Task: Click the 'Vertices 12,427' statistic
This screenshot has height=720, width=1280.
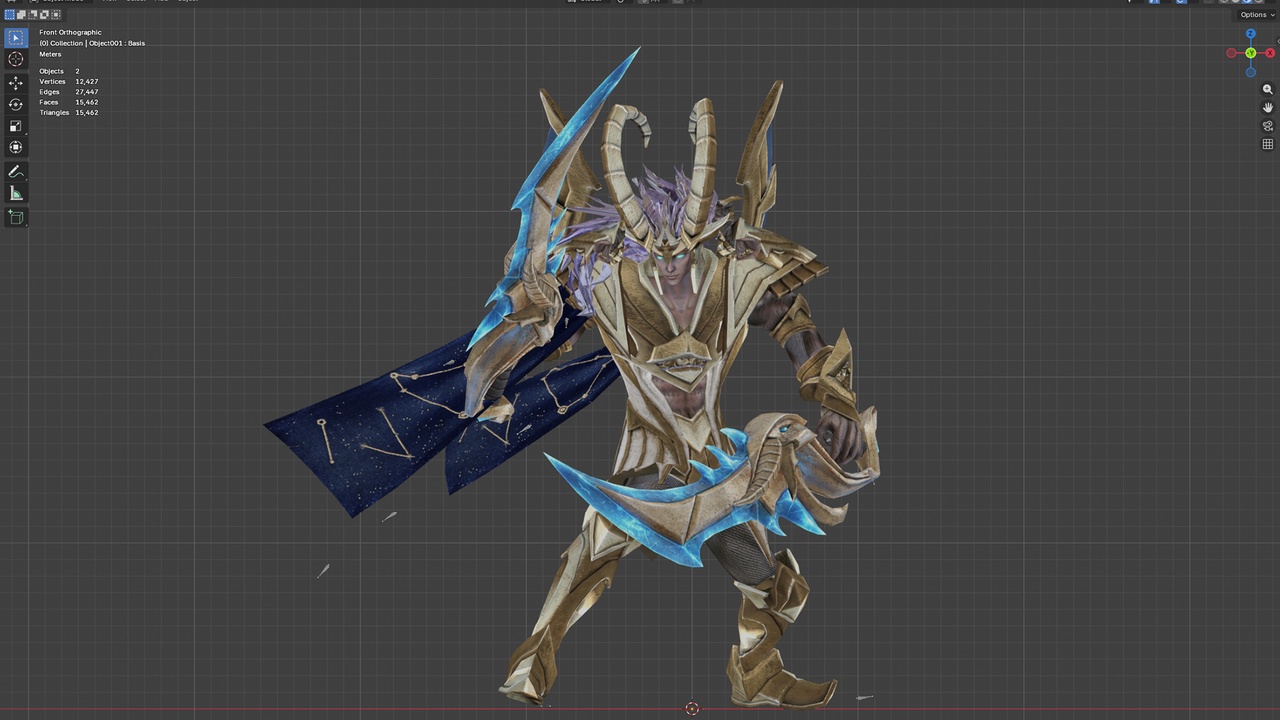Action: (x=68, y=81)
